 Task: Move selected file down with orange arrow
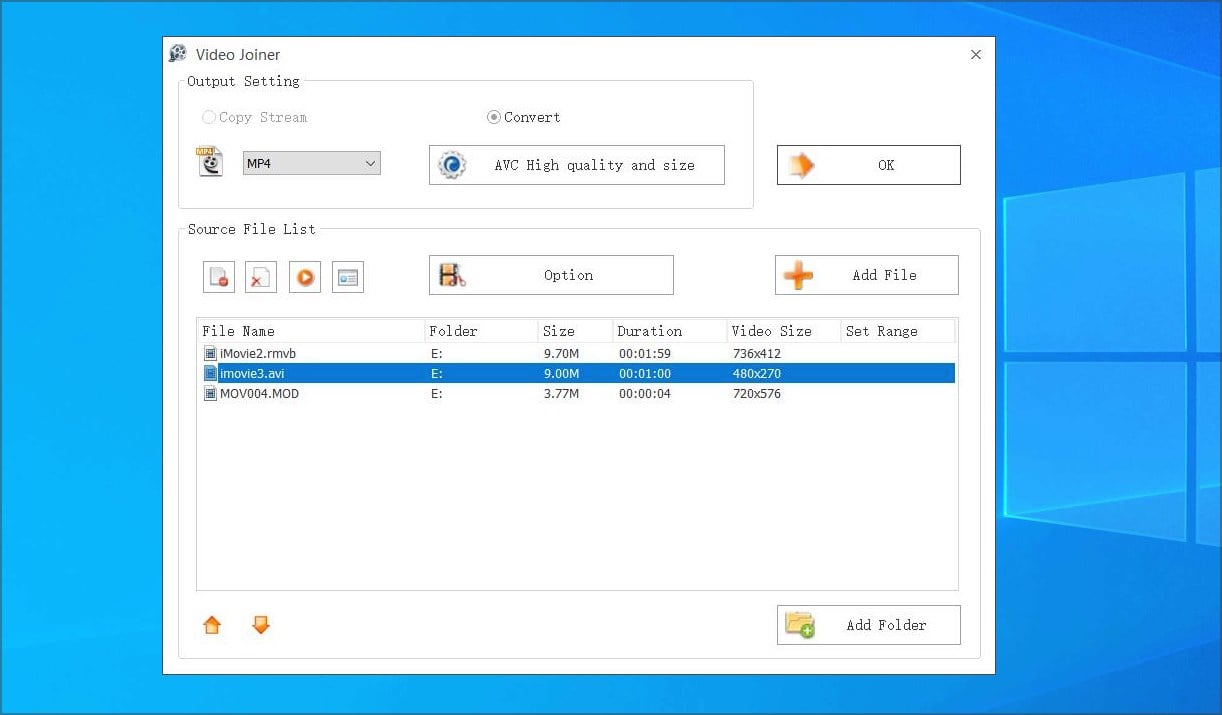(x=261, y=625)
